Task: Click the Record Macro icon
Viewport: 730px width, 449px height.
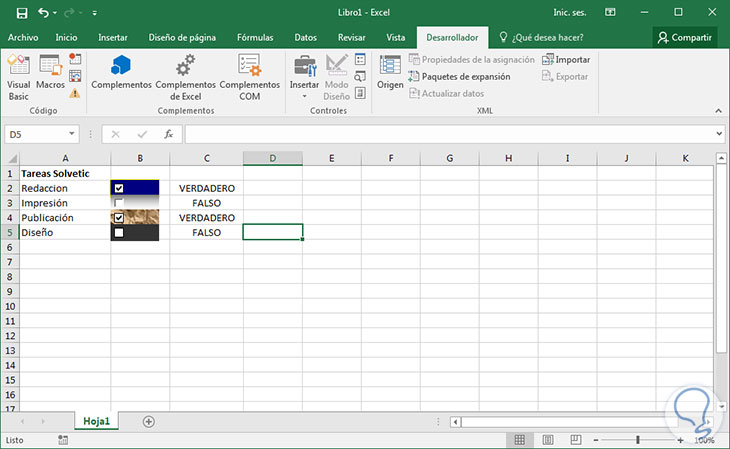Action: click(x=75, y=59)
